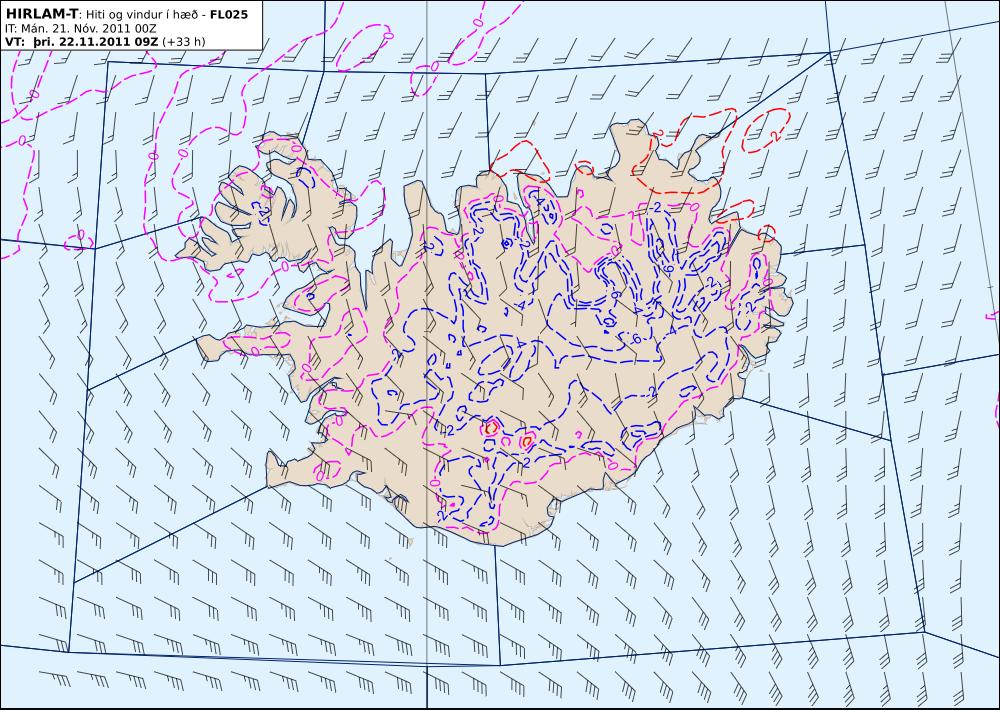Select the FL025 flight level label
Image resolution: width=1000 pixels, height=710 pixels.
pyautogui.click(x=229, y=14)
